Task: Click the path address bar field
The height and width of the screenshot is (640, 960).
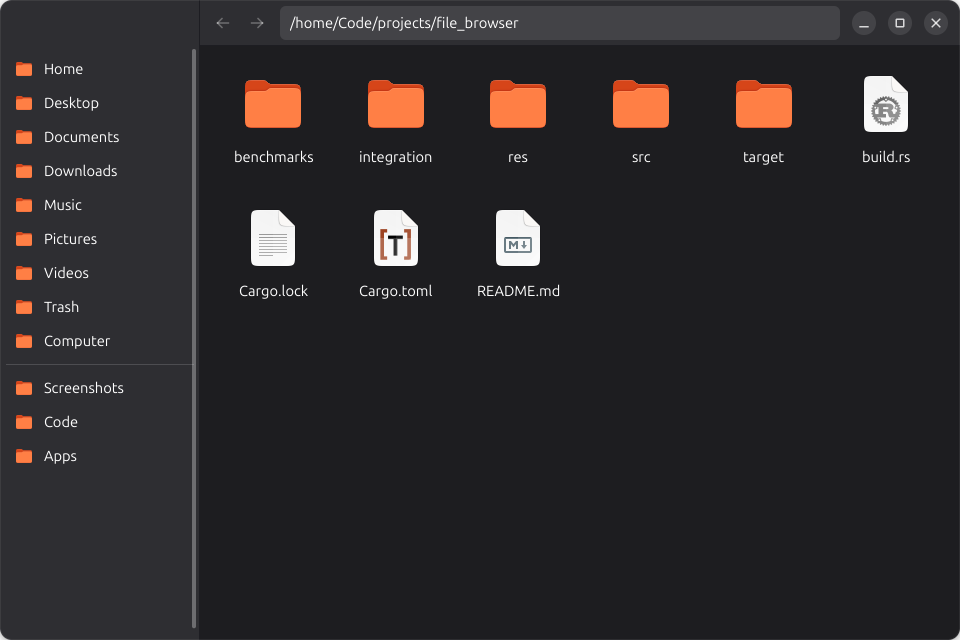Action: [x=560, y=23]
